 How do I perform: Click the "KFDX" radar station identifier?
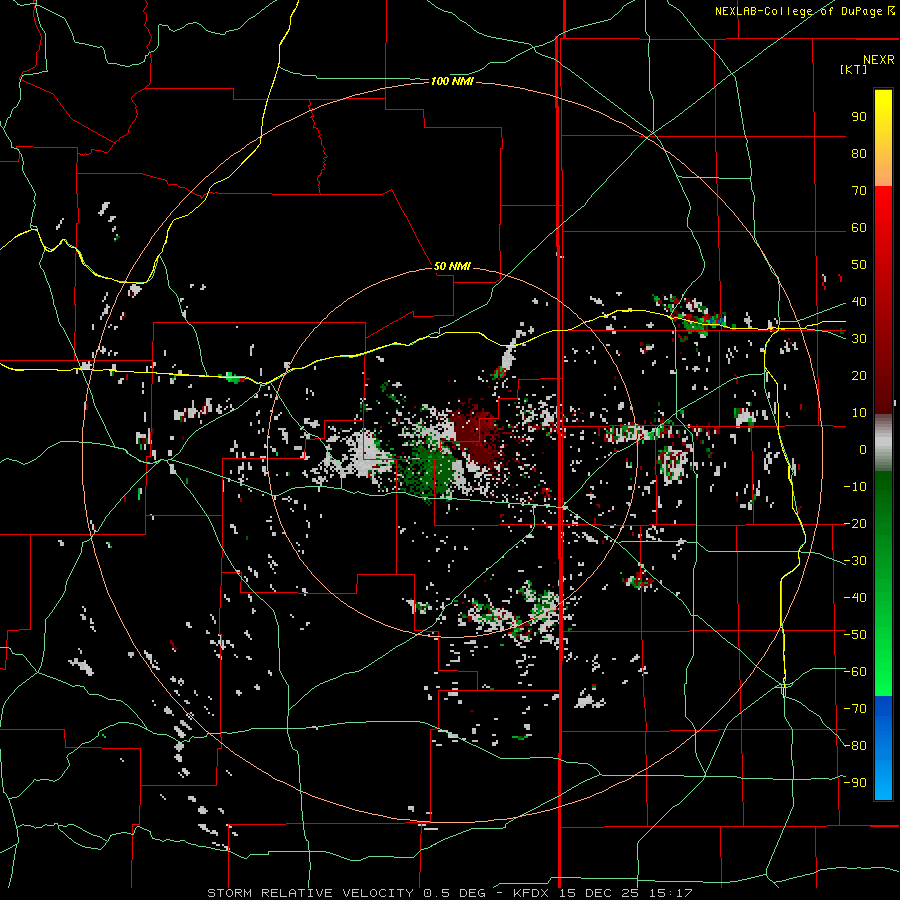(x=532, y=893)
